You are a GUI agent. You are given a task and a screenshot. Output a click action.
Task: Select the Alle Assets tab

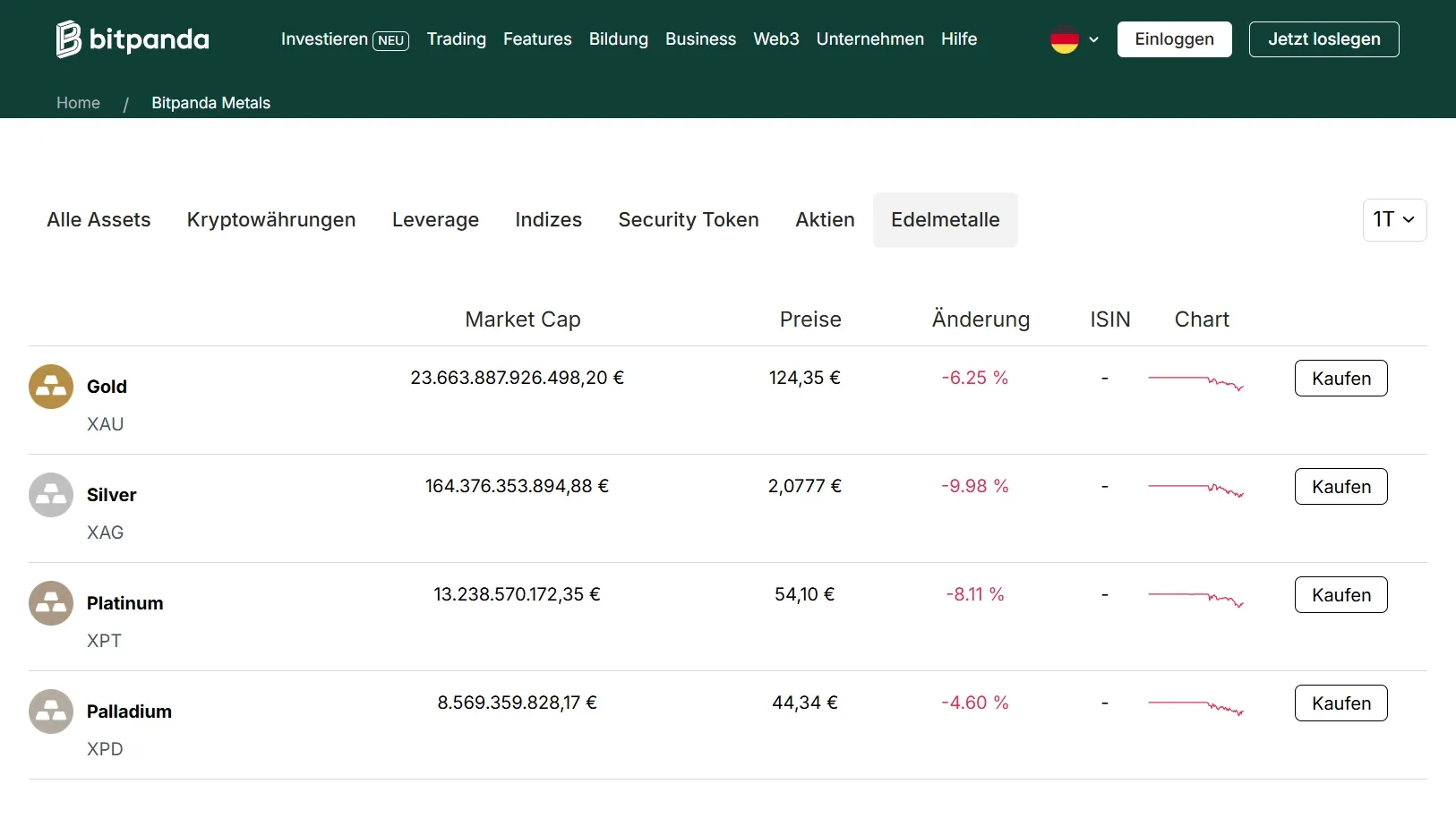98,219
